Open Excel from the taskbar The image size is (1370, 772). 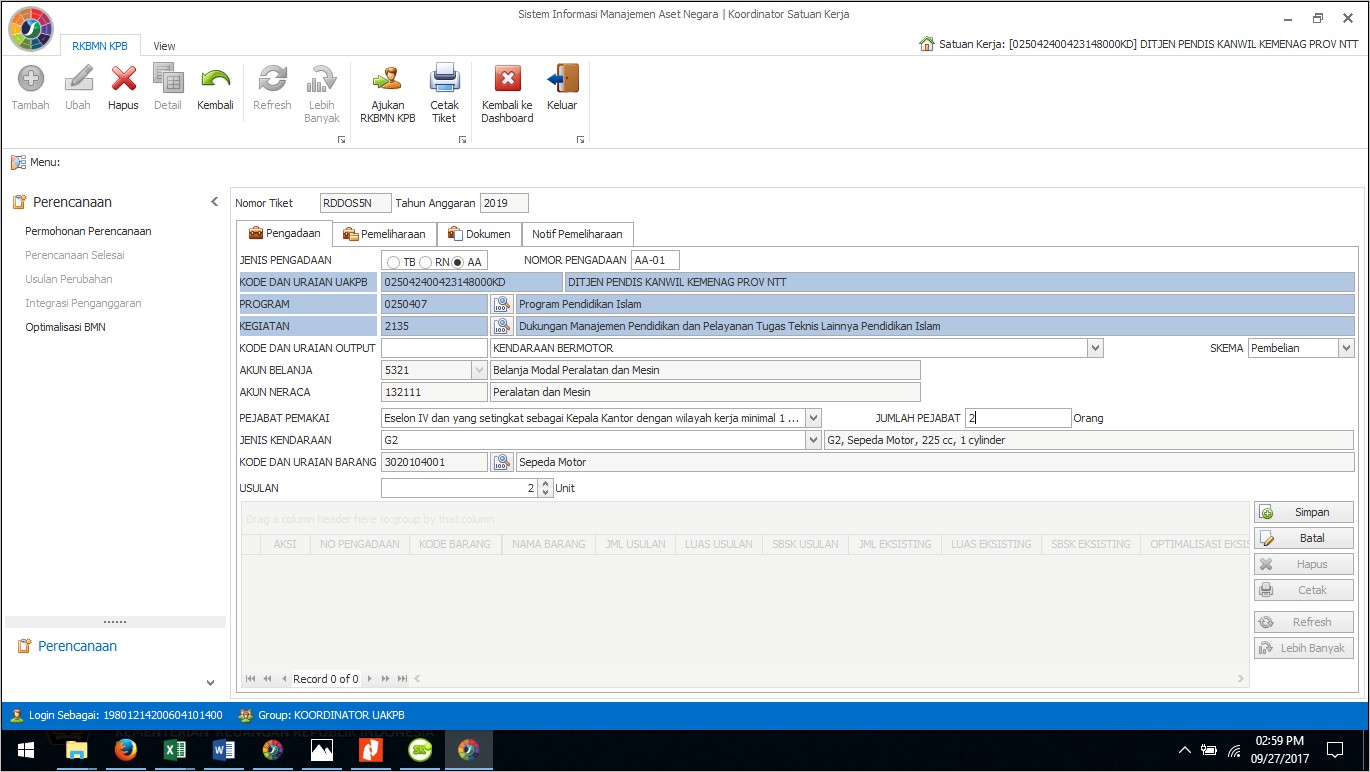point(175,750)
